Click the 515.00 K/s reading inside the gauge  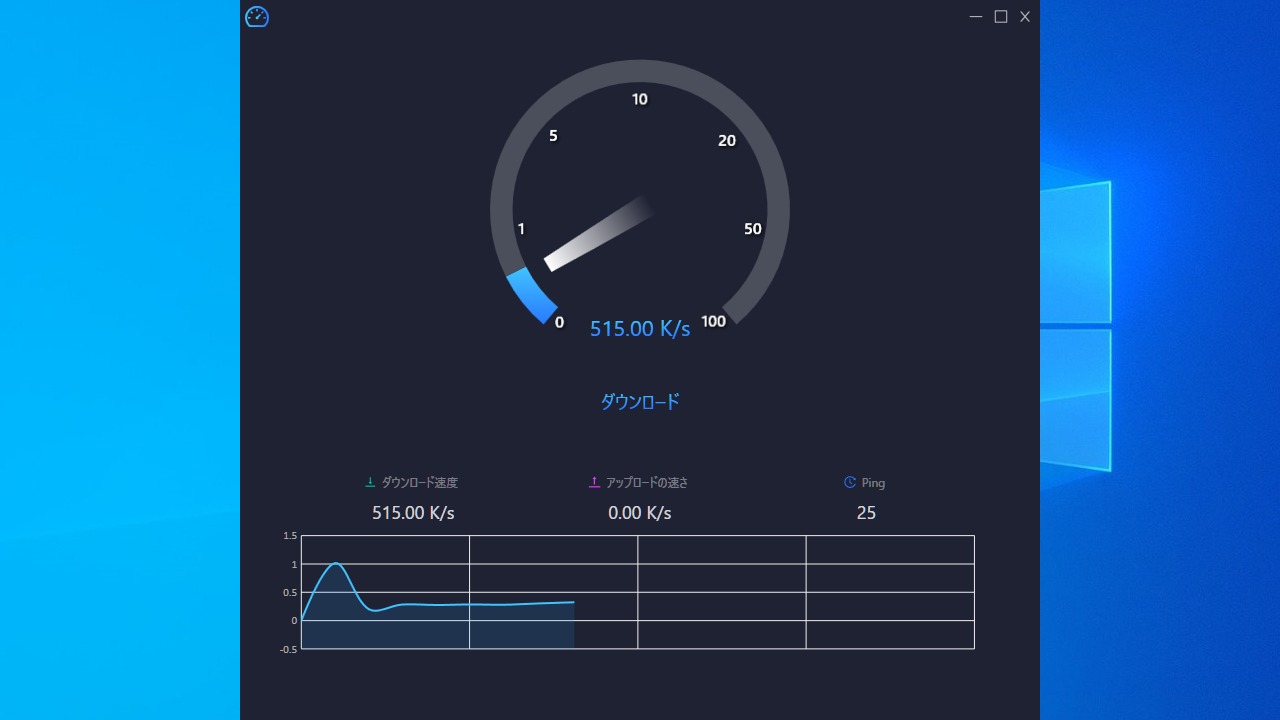point(640,329)
